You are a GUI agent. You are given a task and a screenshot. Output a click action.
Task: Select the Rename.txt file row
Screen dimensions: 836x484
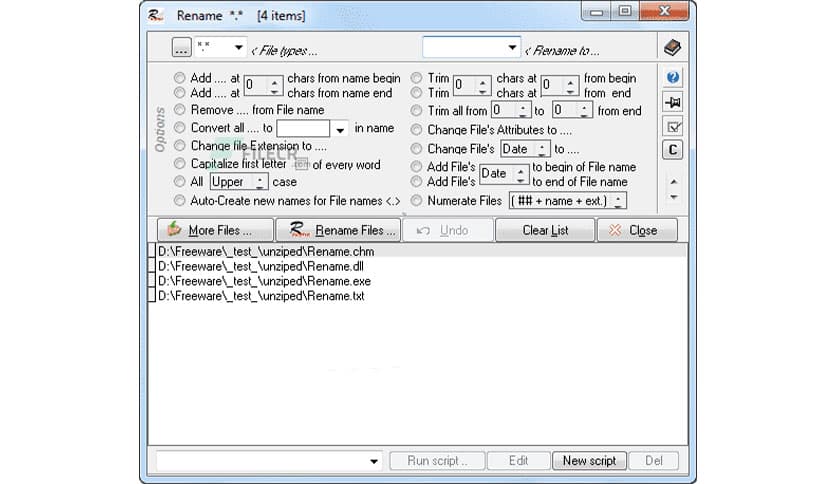point(417,296)
